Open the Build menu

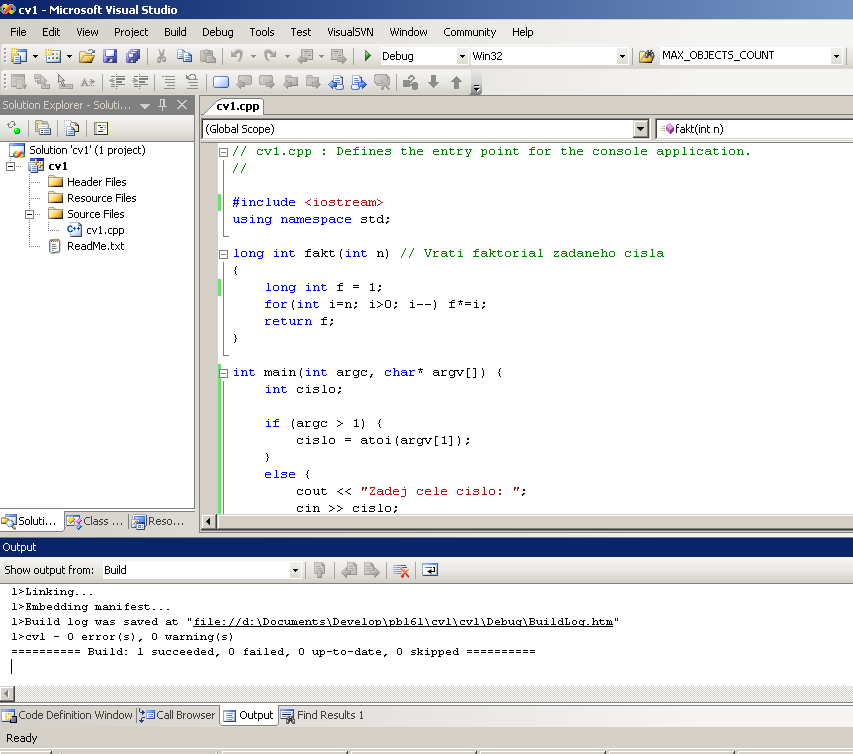click(x=175, y=32)
